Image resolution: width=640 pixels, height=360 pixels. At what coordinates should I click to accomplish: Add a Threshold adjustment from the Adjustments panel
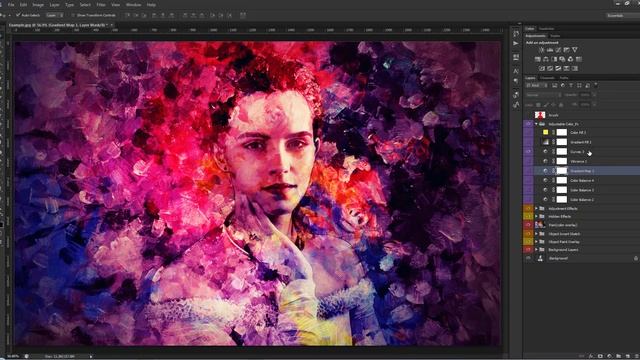pos(558,68)
